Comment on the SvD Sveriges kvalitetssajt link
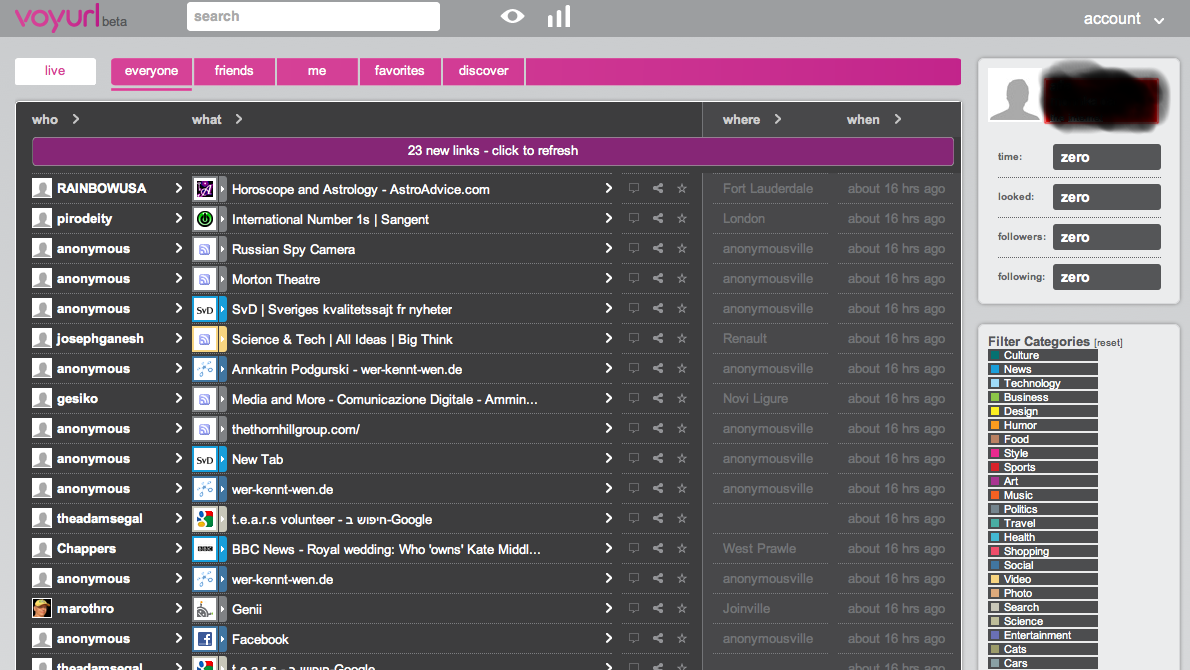The width and height of the screenshot is (1190, 670). [x=634, y=308]
